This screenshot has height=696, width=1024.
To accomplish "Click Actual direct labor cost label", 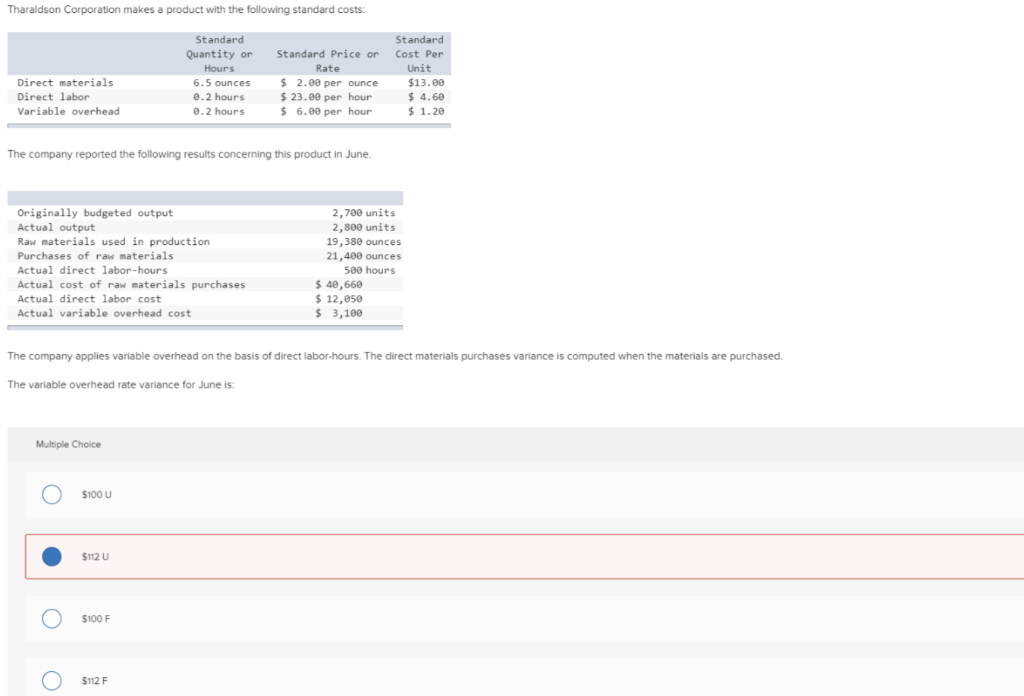I will pyautogui.click(x=89, y=299).
